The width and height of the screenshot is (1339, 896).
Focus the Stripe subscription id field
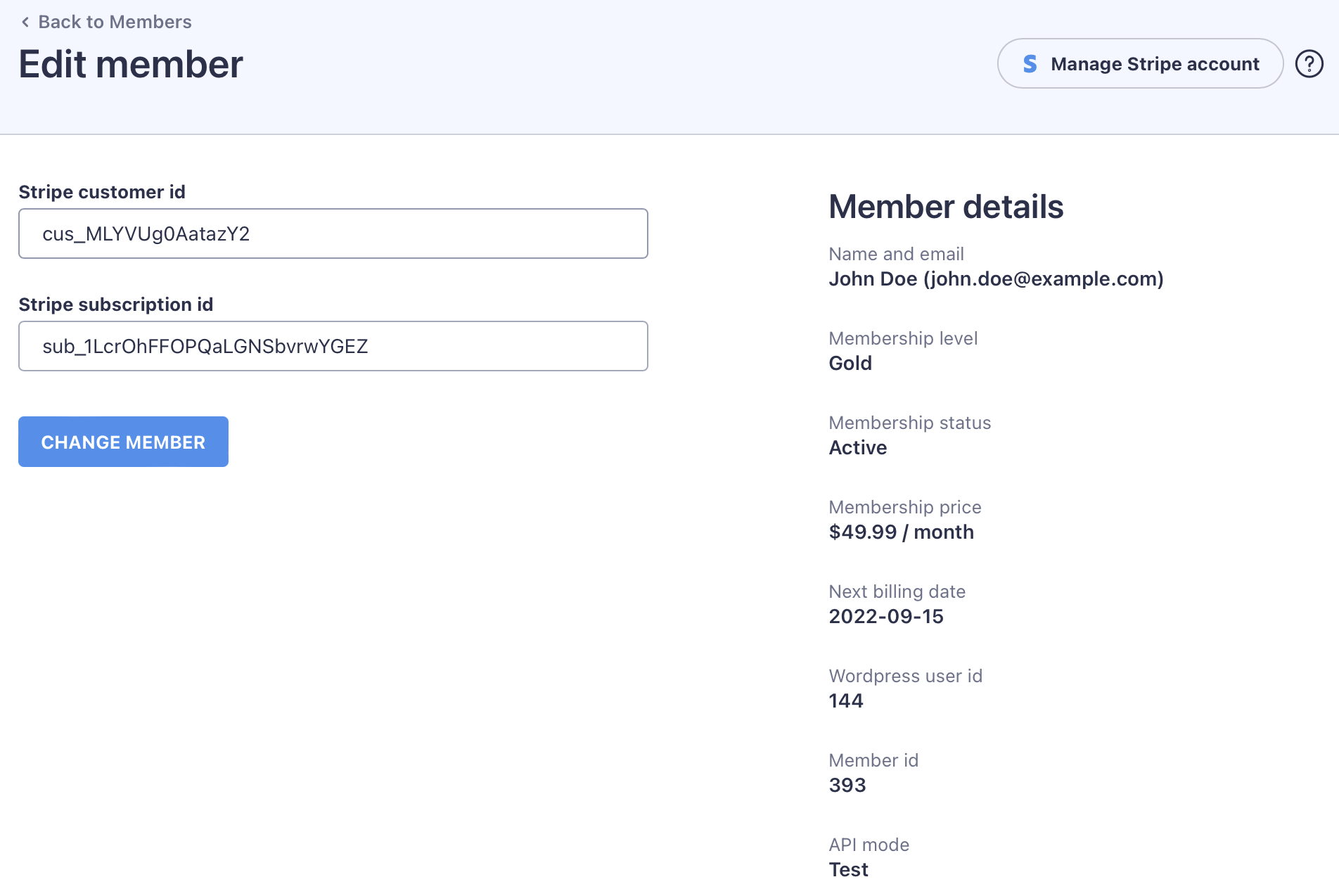click(x=333, y=346)
